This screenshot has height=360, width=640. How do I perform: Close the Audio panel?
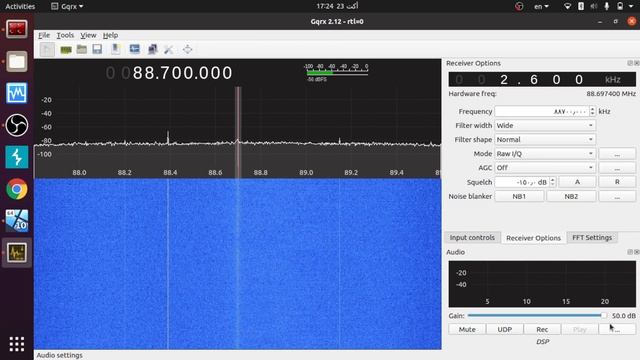636,252
